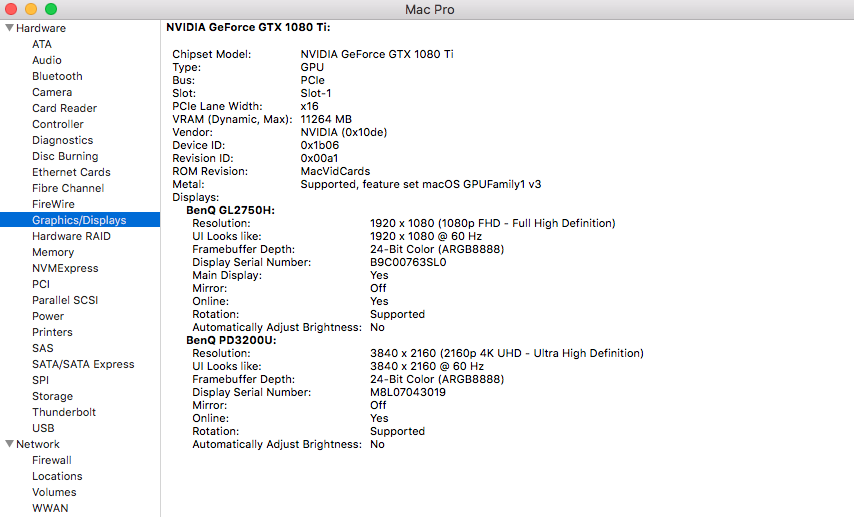
Task: Click the 2160p 4K UHD resolution value
Action: [x=507, y=353]
